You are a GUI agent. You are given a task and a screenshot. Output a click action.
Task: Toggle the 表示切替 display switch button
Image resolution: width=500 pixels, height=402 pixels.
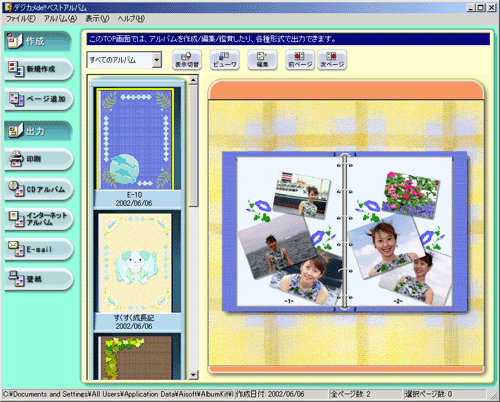[187, 60]
